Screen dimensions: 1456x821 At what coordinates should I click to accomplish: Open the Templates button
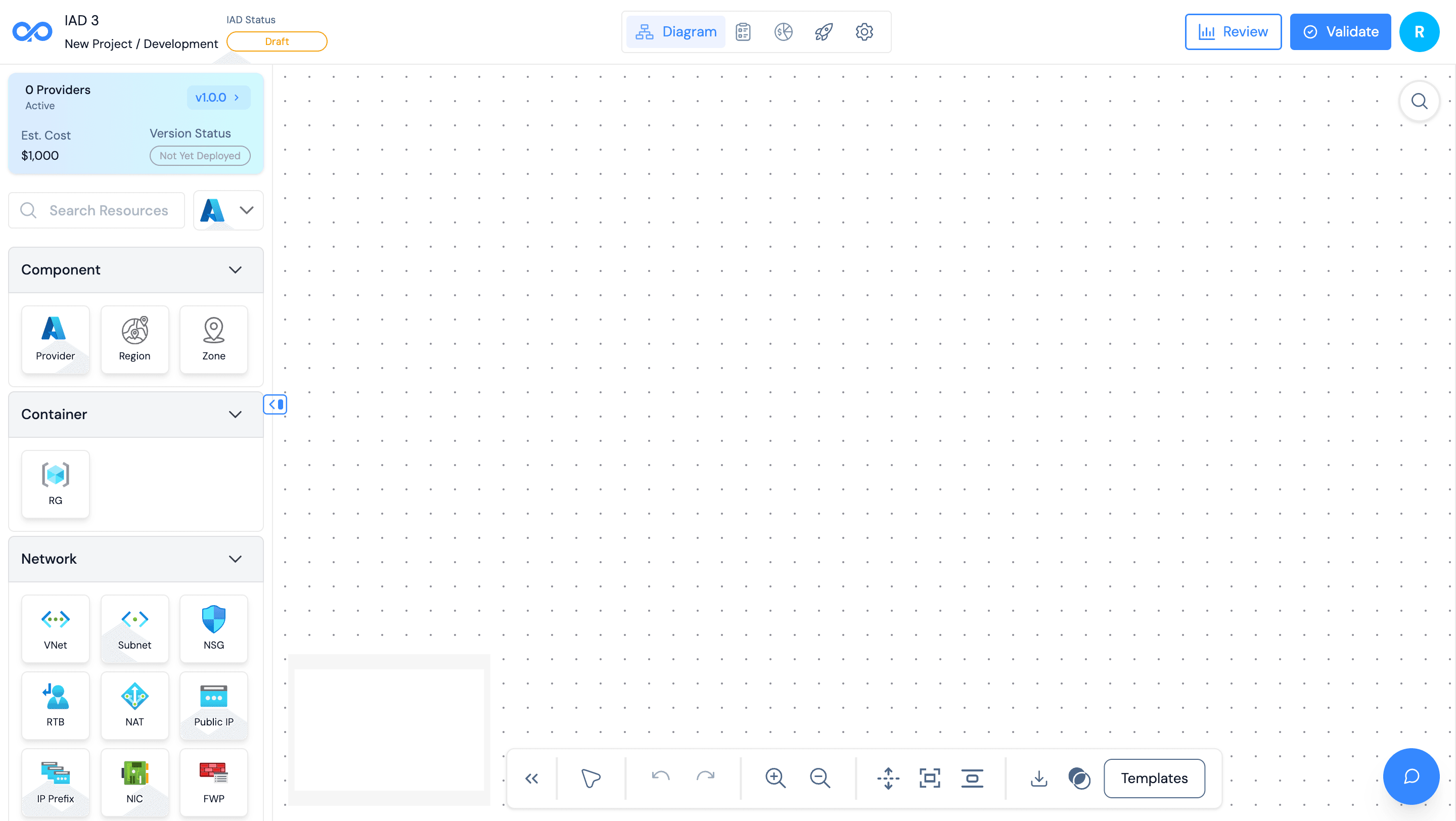[x=1154, y=778]
